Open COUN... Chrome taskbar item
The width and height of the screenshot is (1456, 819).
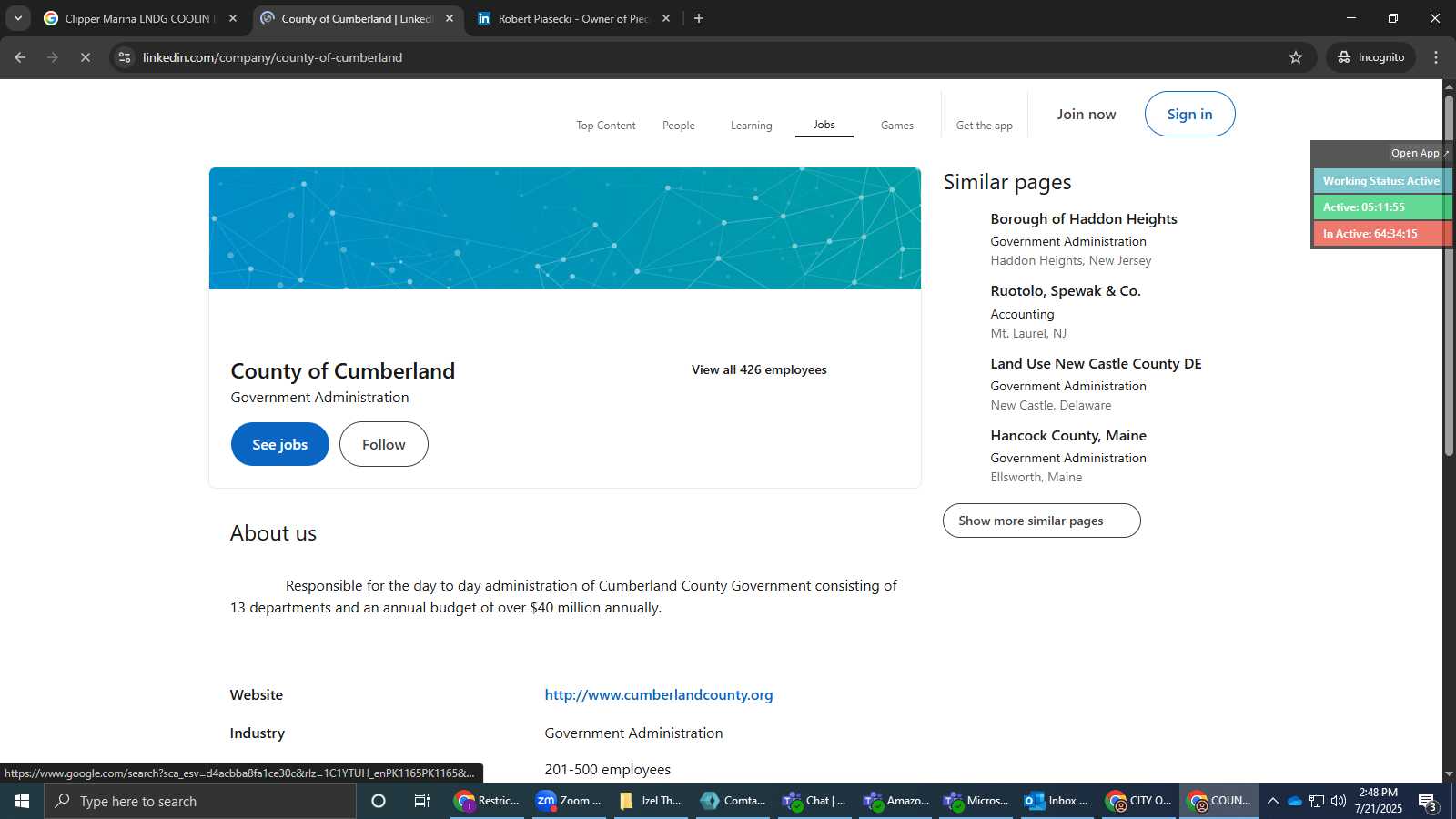(x=1220, y=801)
